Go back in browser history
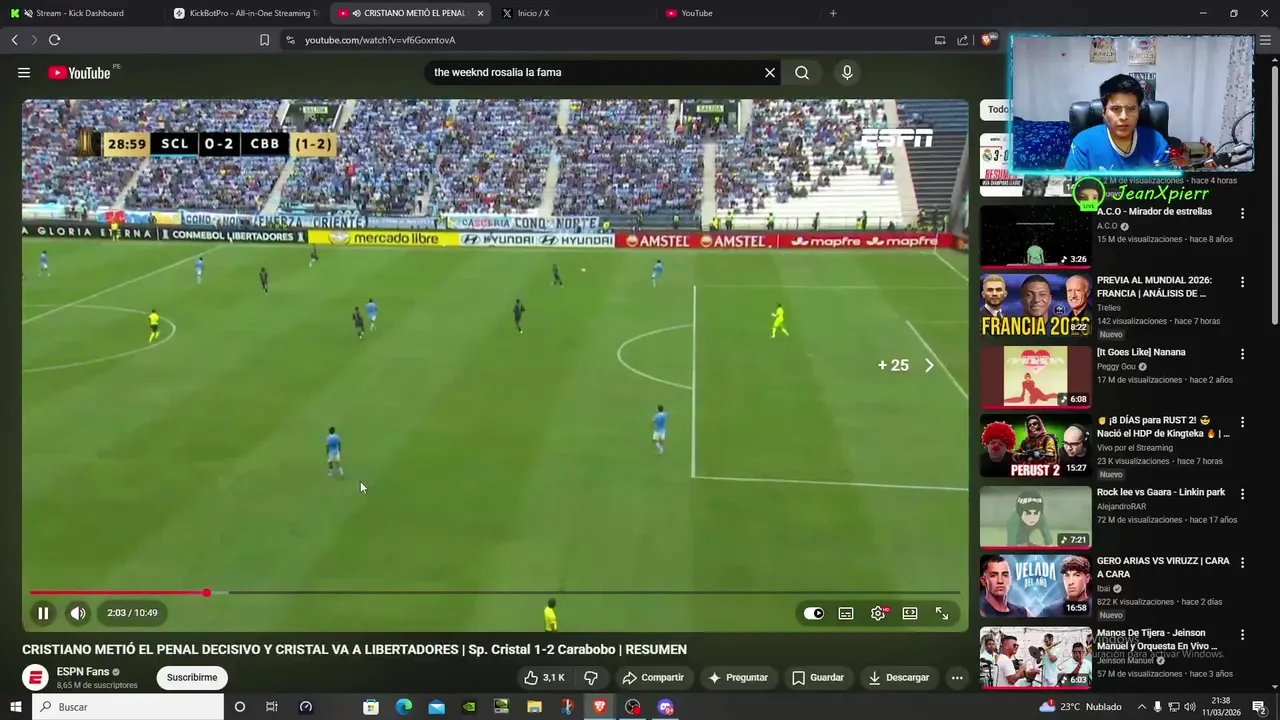1280x720 pixels. click(x=14, y=40)
